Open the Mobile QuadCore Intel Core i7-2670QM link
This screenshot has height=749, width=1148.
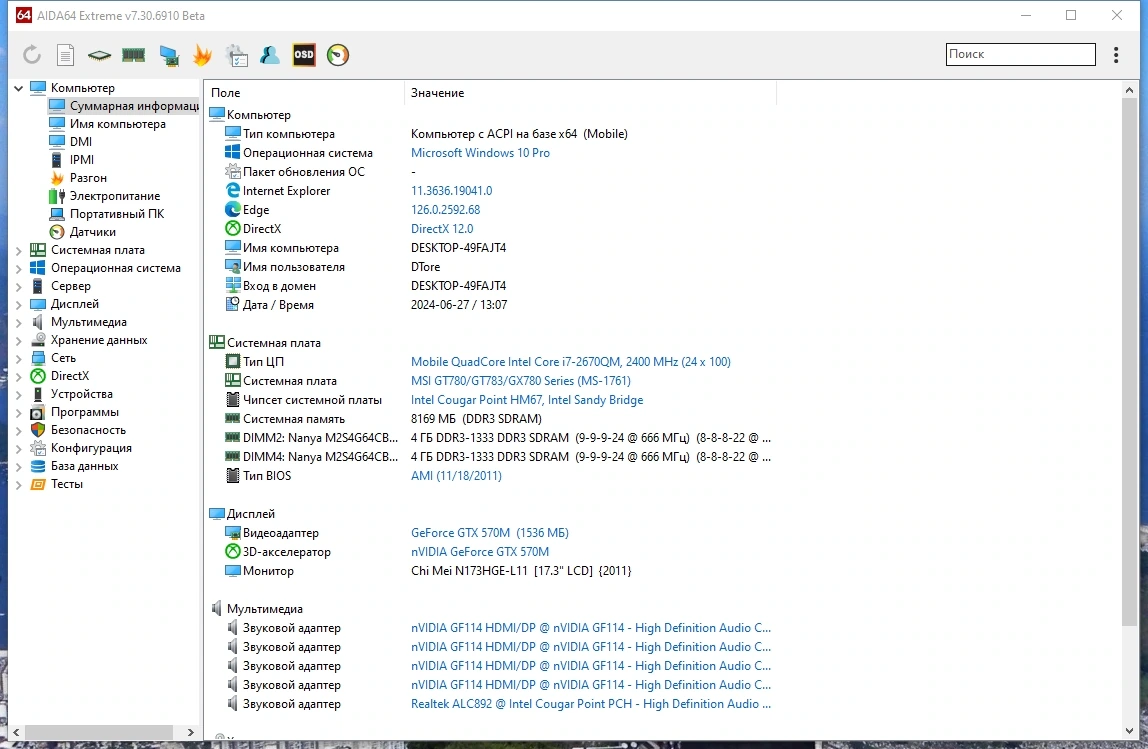click(x=570, y=362)
